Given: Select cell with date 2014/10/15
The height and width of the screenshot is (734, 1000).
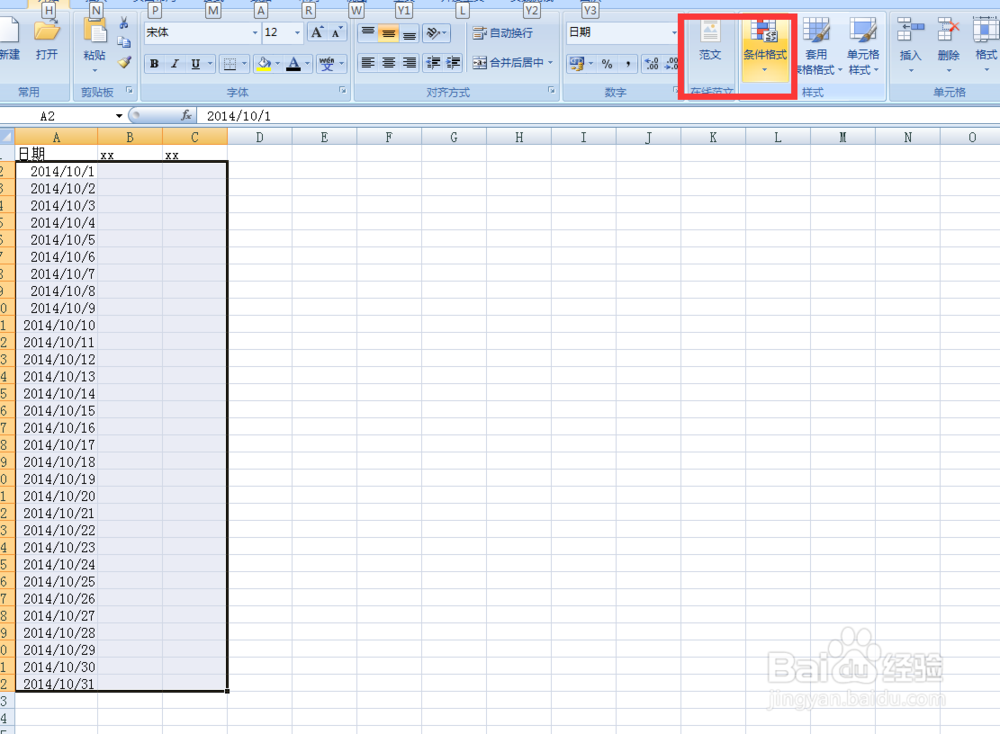Looking at the screenshot, I should click(56, 411).
